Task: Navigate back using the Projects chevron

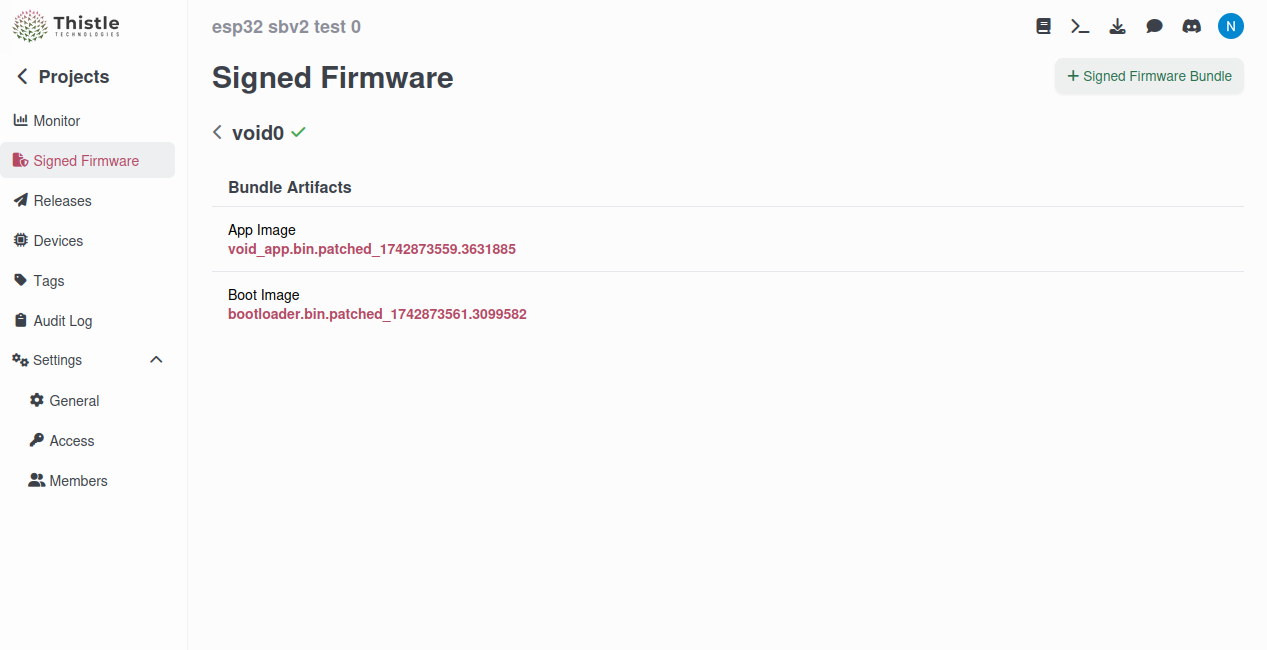Action: click(20, 76)
